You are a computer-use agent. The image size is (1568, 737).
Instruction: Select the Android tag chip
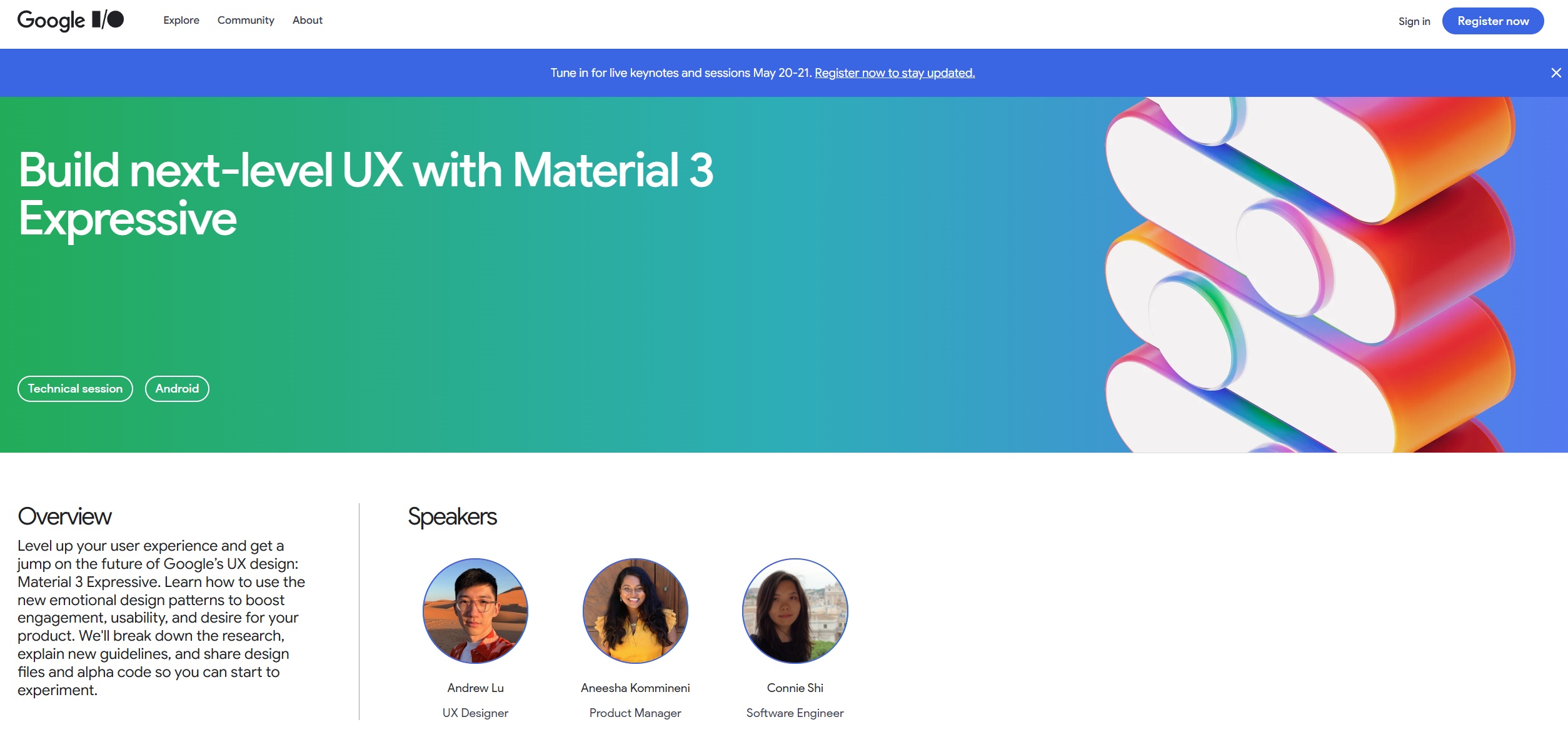point(177,389)
